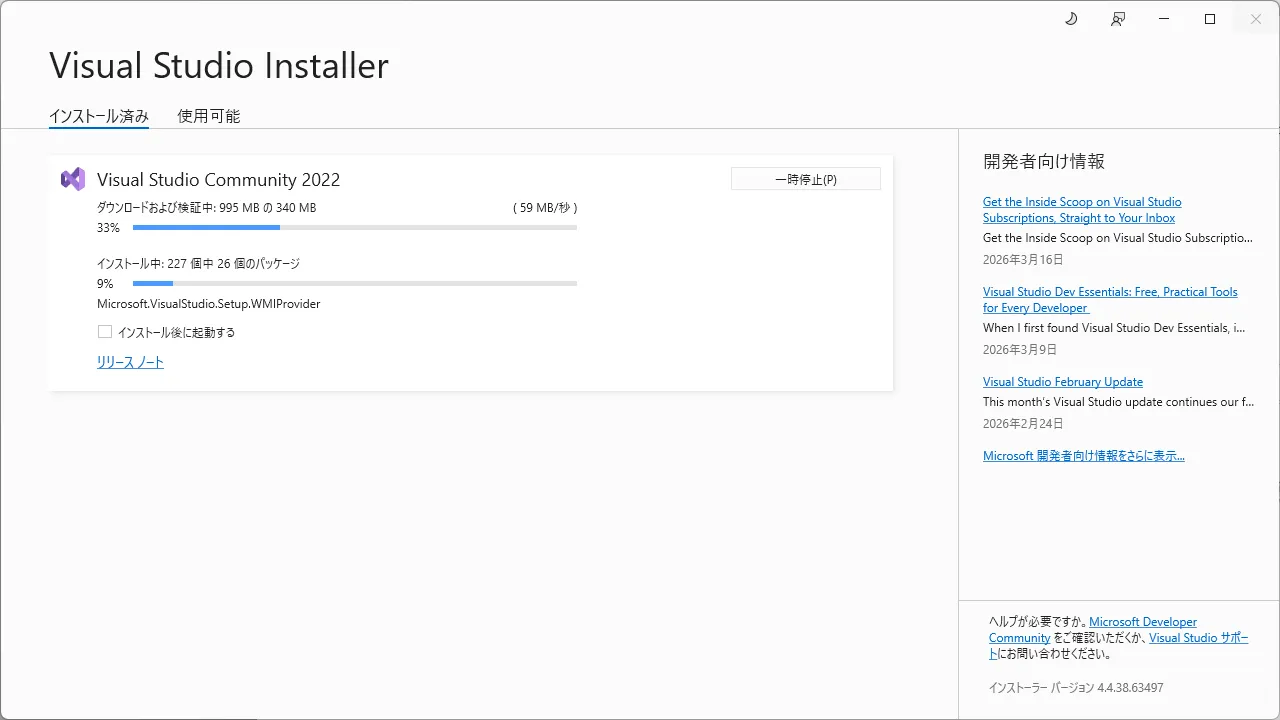
Task: Switch to the インストール済み tab
Action: (98, 115)
